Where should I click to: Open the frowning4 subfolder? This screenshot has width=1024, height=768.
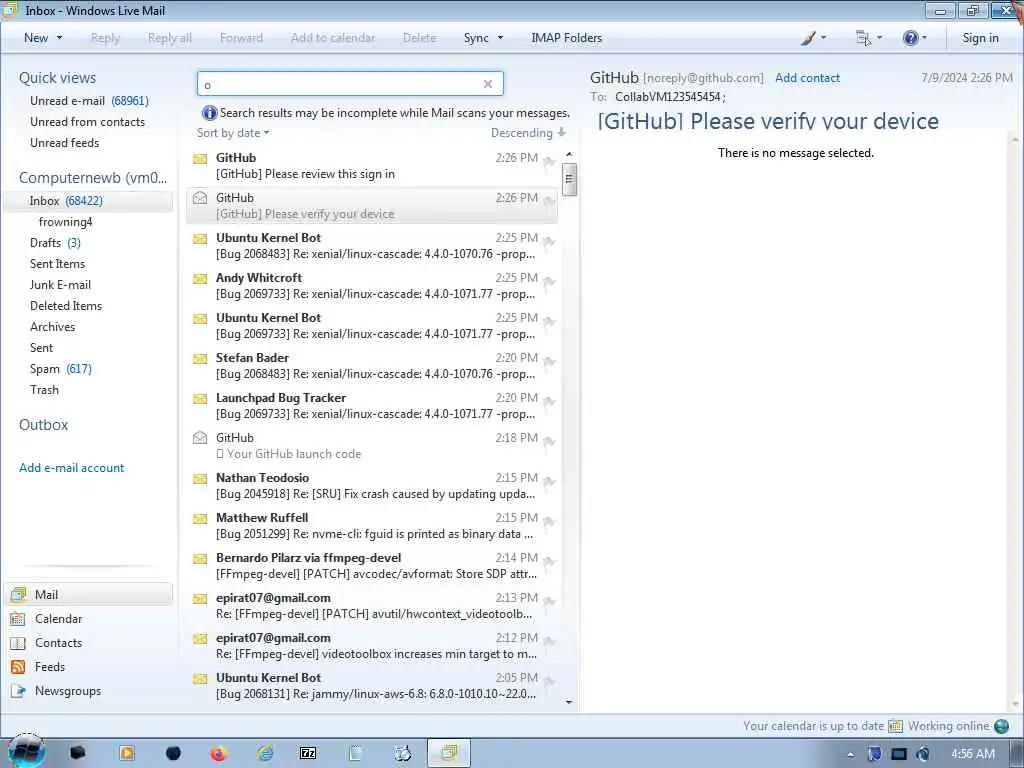(x=65, y=222)
